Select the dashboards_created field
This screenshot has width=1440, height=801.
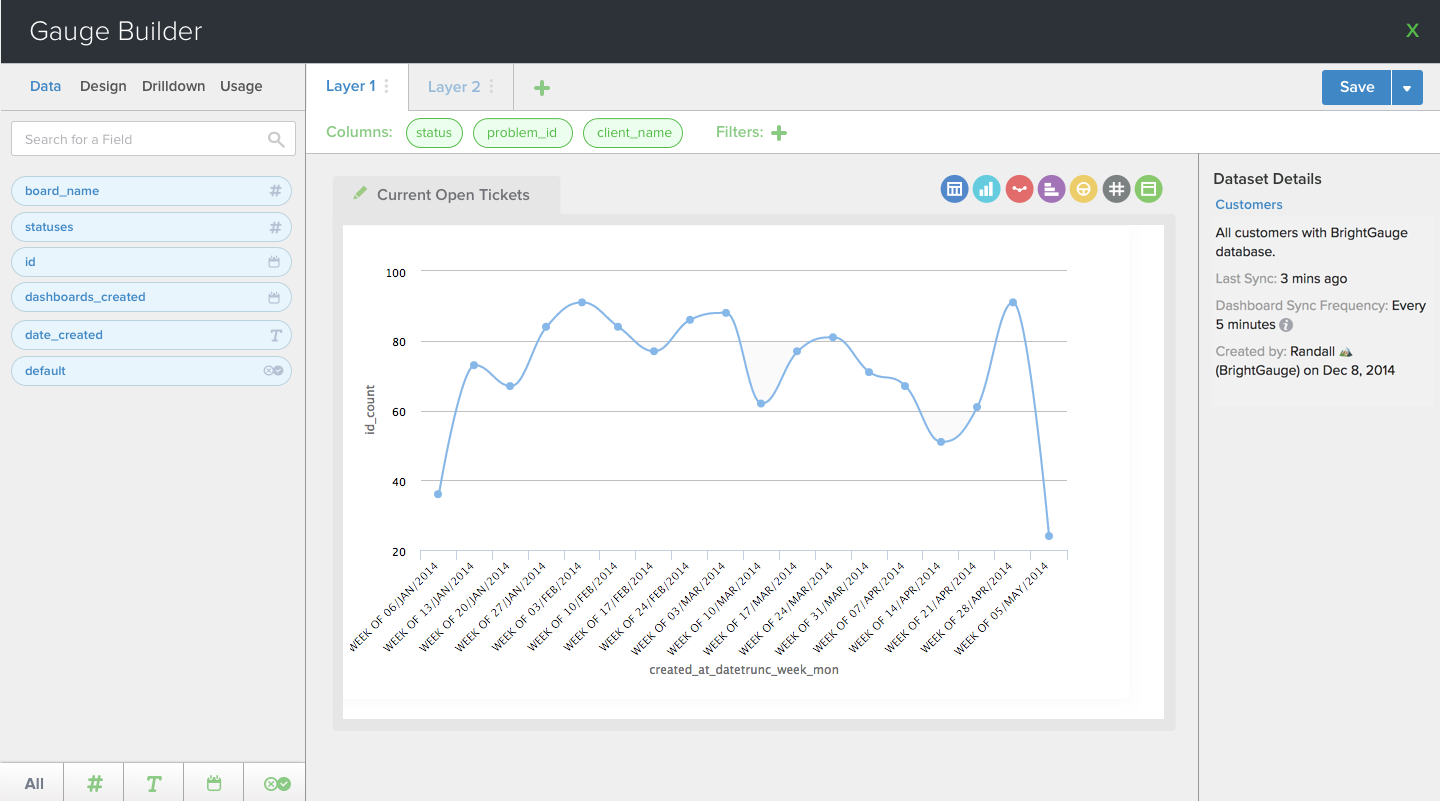pos(151,297)
